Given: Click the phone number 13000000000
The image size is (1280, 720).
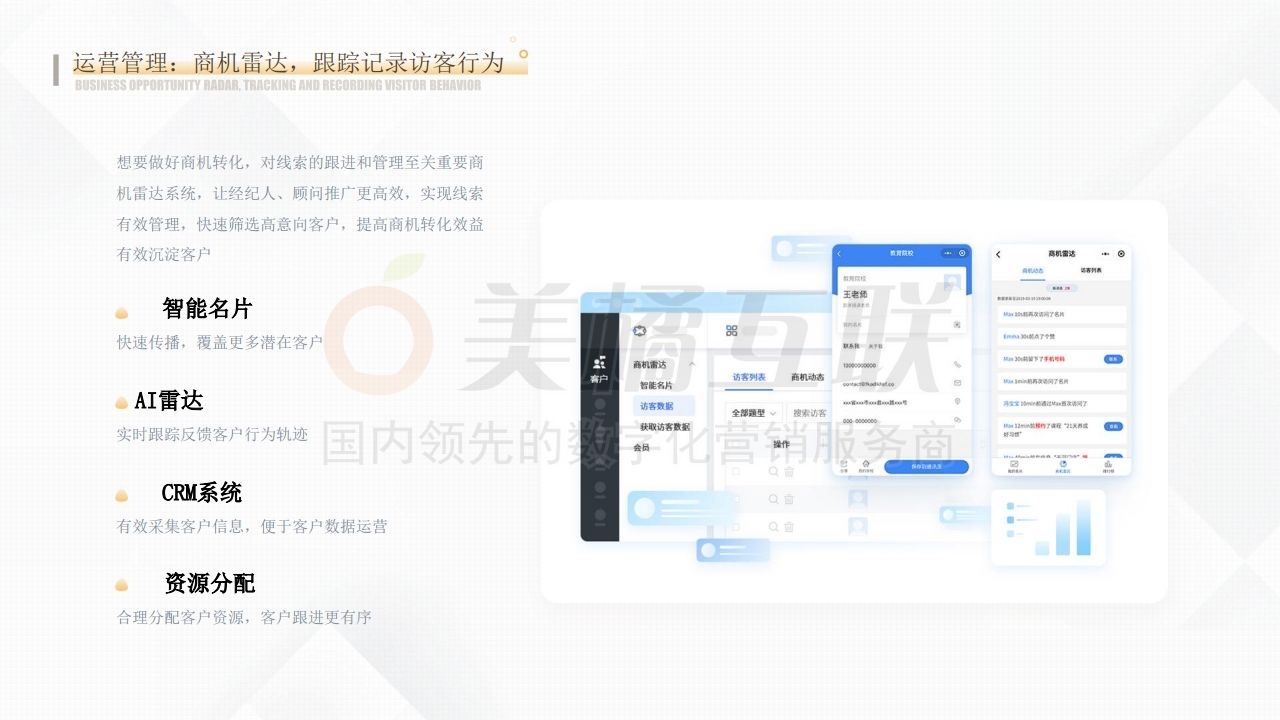Looking at the screenshot, I should (860, 365).
